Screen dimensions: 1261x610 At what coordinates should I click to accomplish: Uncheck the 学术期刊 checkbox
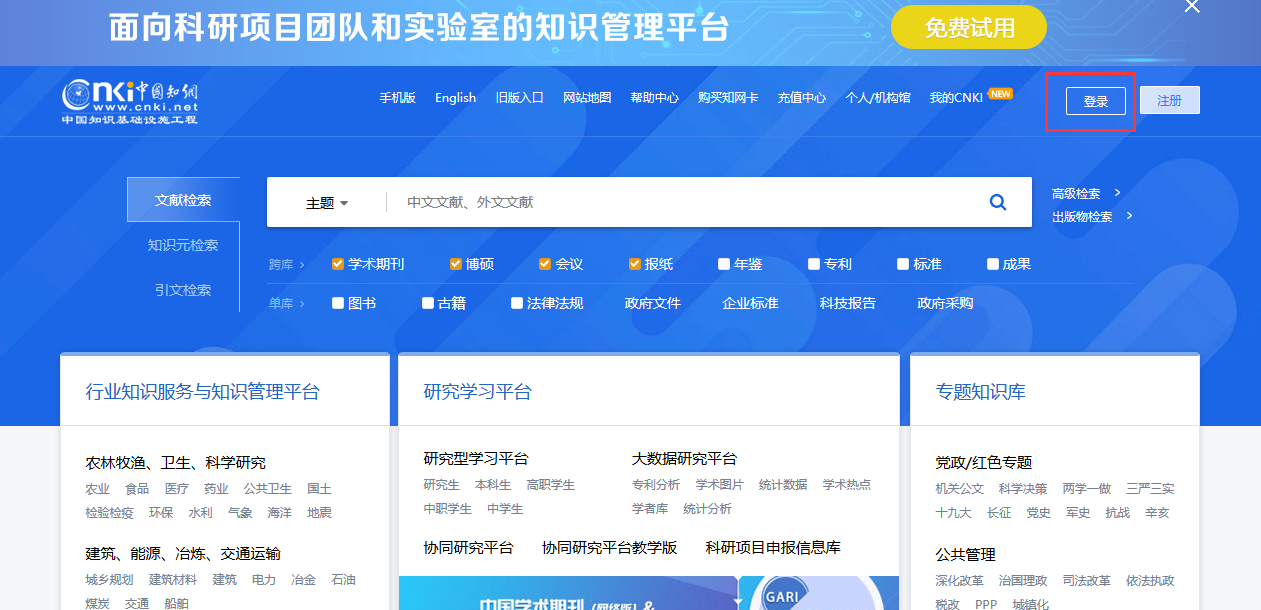[338, 264]
